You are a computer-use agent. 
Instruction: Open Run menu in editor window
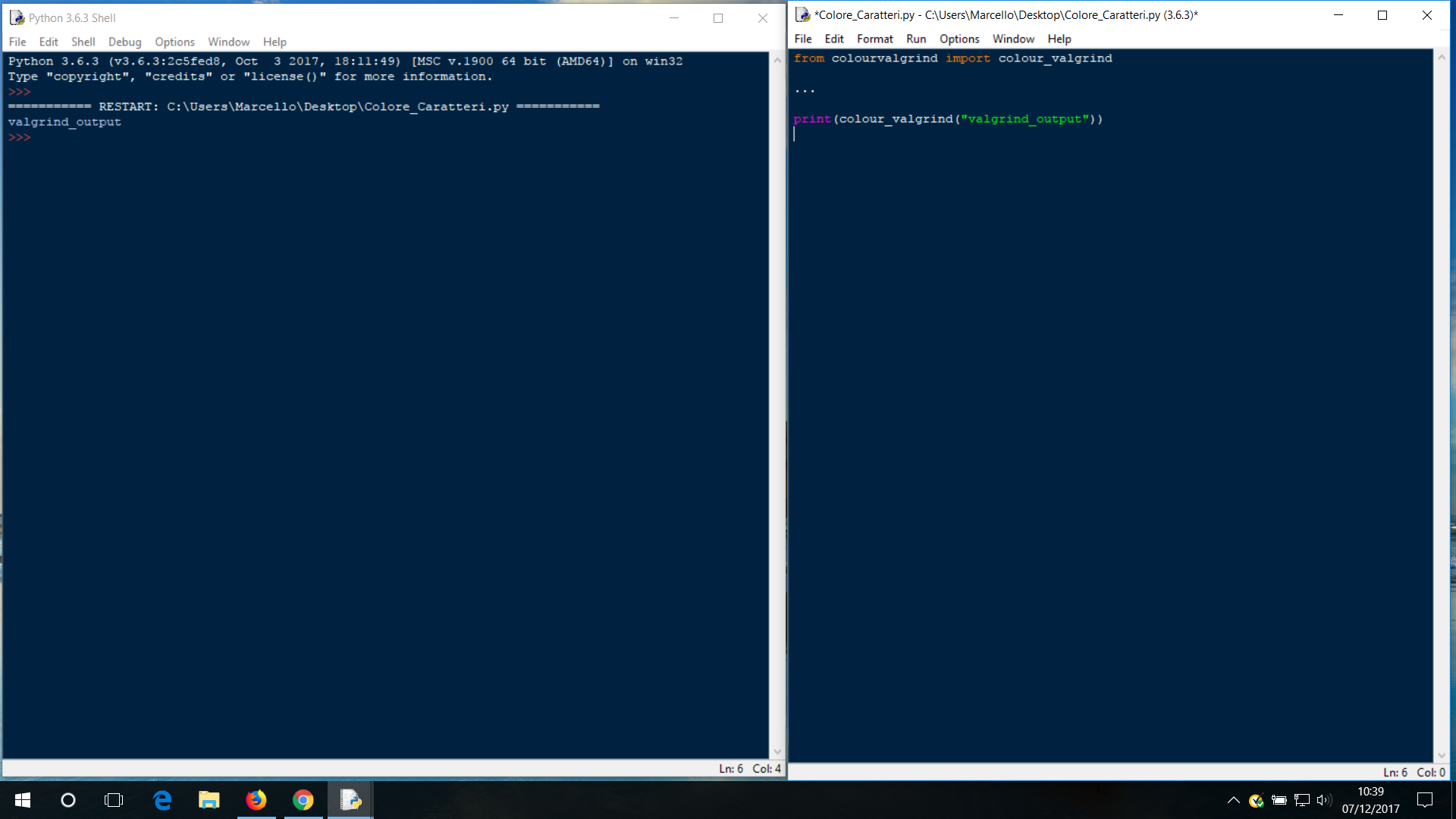coord(916,39)
